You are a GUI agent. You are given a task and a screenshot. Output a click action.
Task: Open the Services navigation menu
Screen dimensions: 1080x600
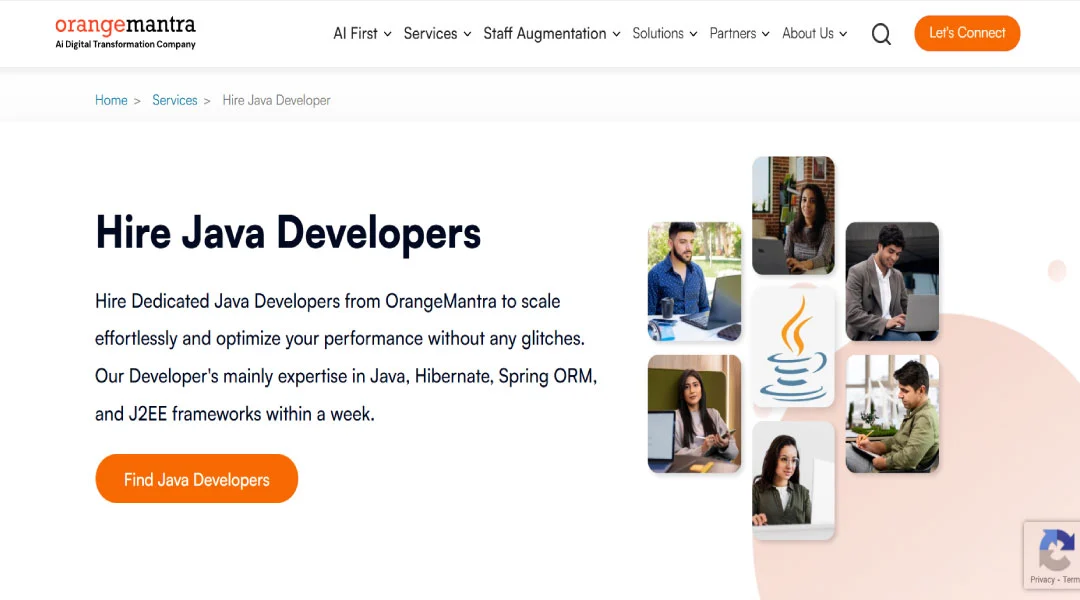click(437, 34)
